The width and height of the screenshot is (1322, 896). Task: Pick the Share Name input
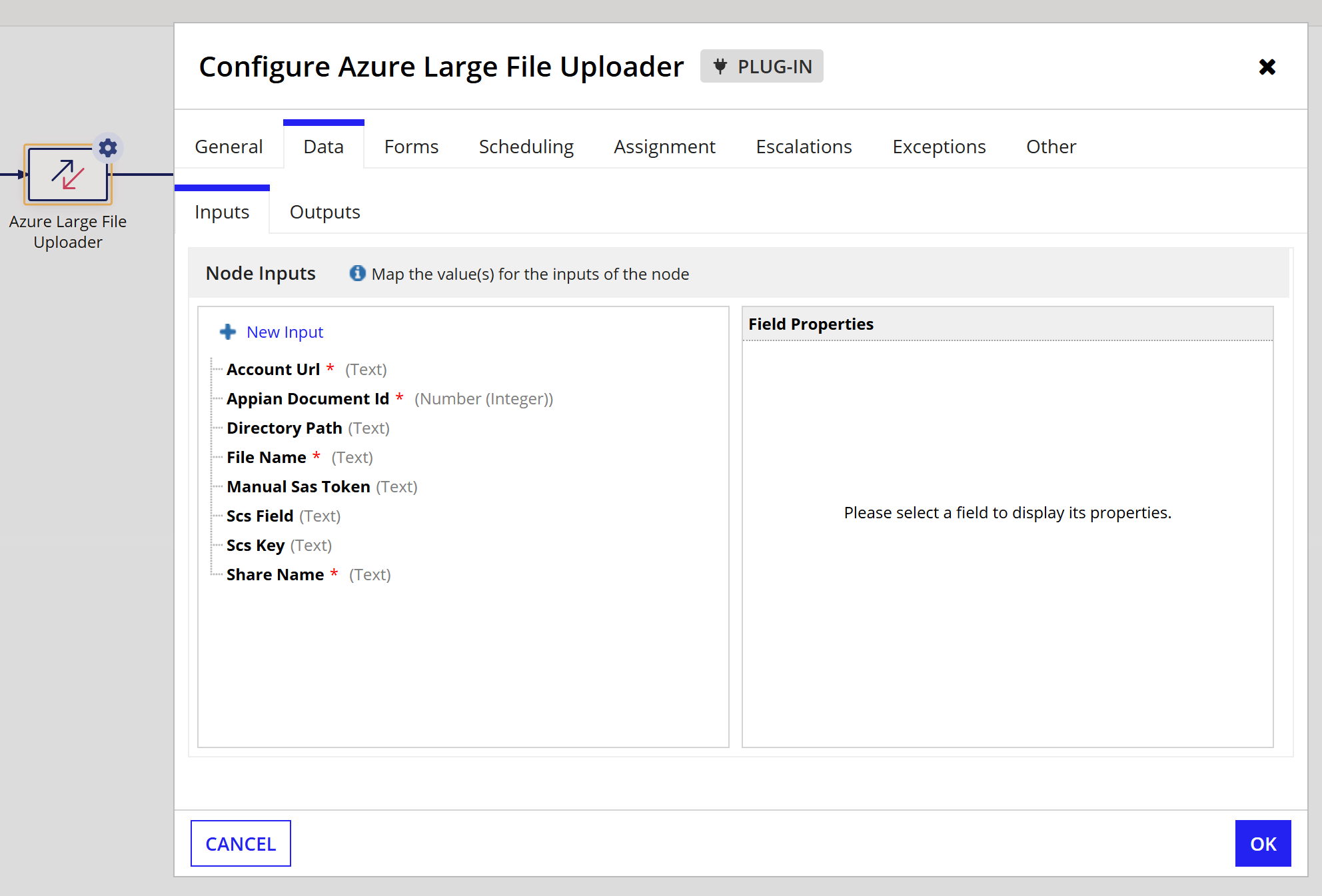[x=275, y=574]
